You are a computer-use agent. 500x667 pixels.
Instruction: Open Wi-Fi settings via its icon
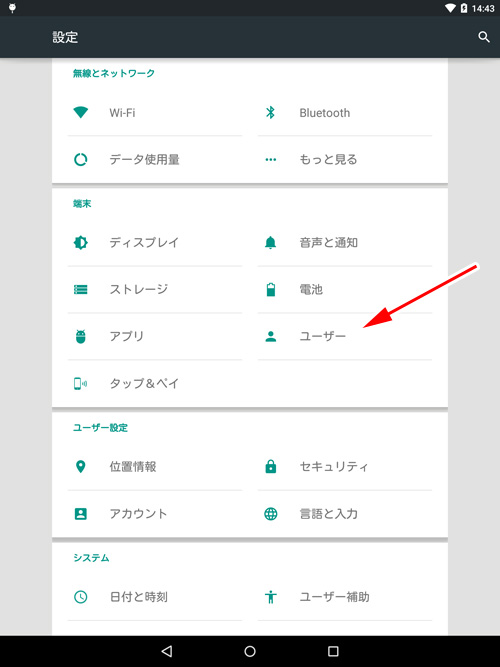coord(80,113)
